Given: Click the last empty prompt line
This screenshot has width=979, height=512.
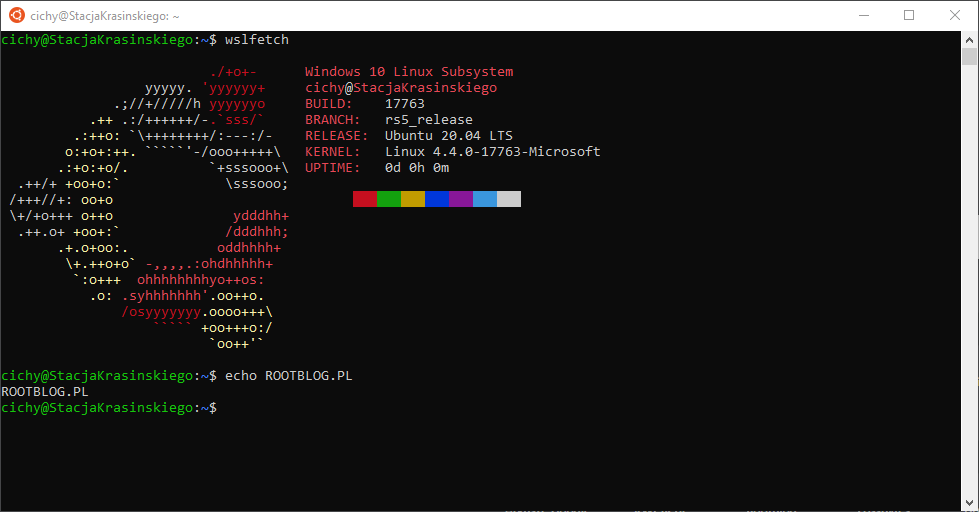Looking at the screenshot, I should pos(109,408).
